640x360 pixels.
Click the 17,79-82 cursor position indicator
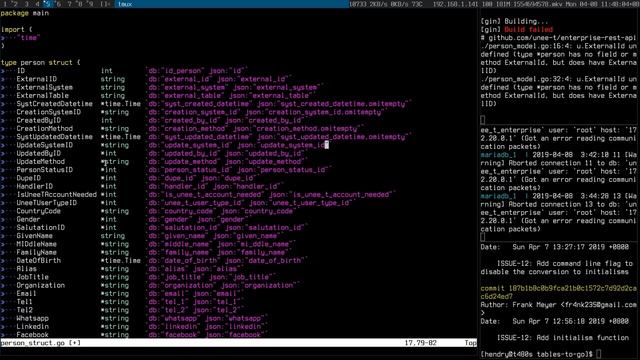click(x=420, y=343)
